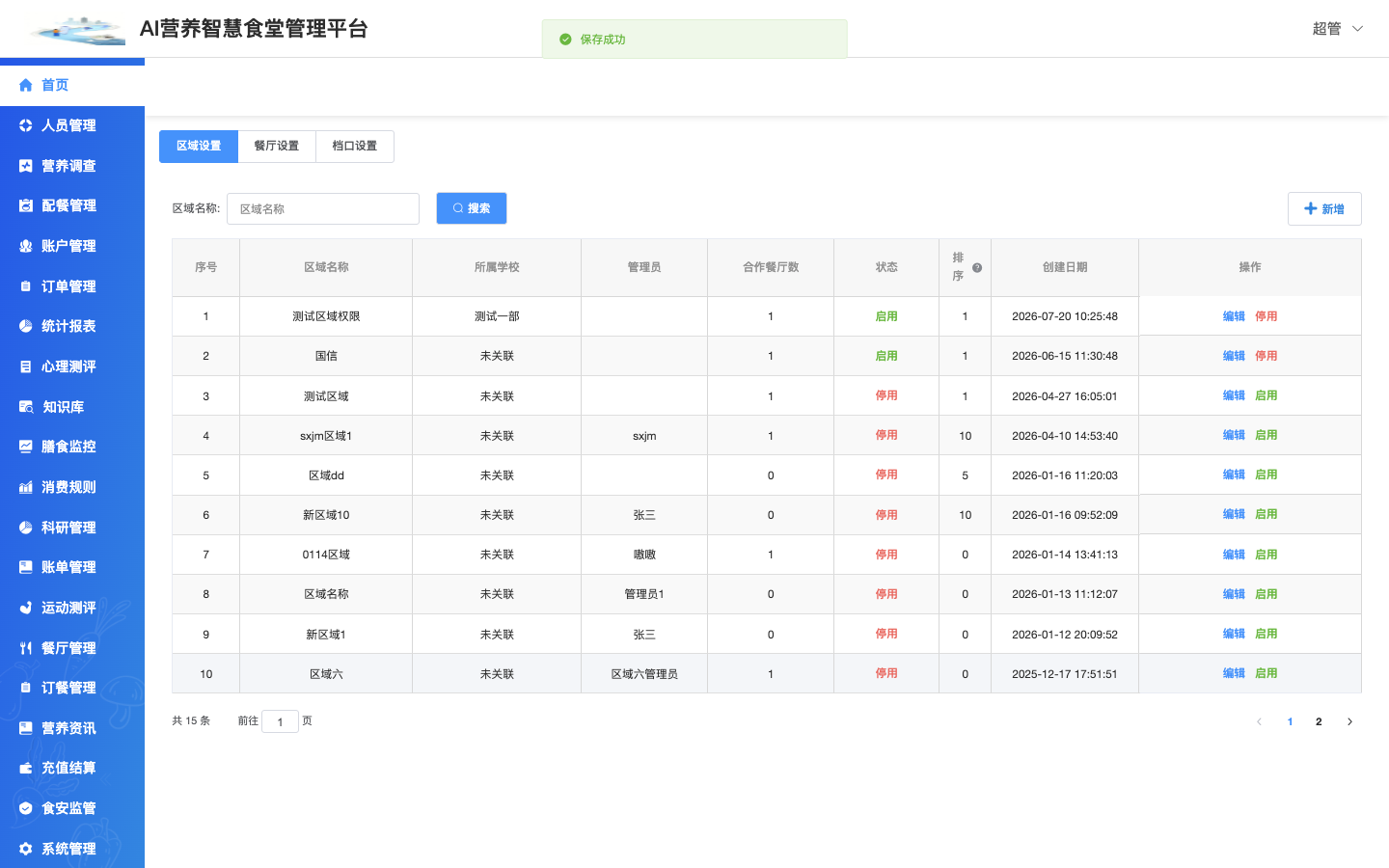Click the home icon beside 首页
This screenshot has width=1389, height=868.
point(26,85)
